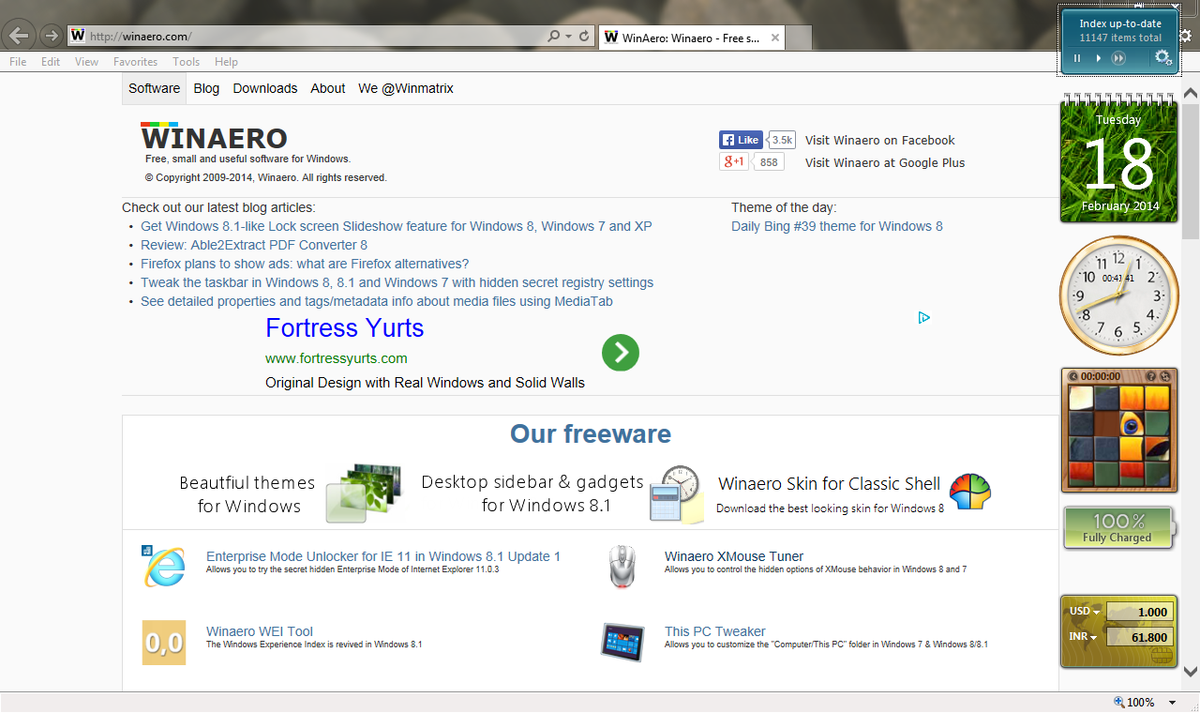Viewport: 1200px width, 713px height.
Task: Click the scrollbar down arrow
Action: click(x=1190, y=672)
